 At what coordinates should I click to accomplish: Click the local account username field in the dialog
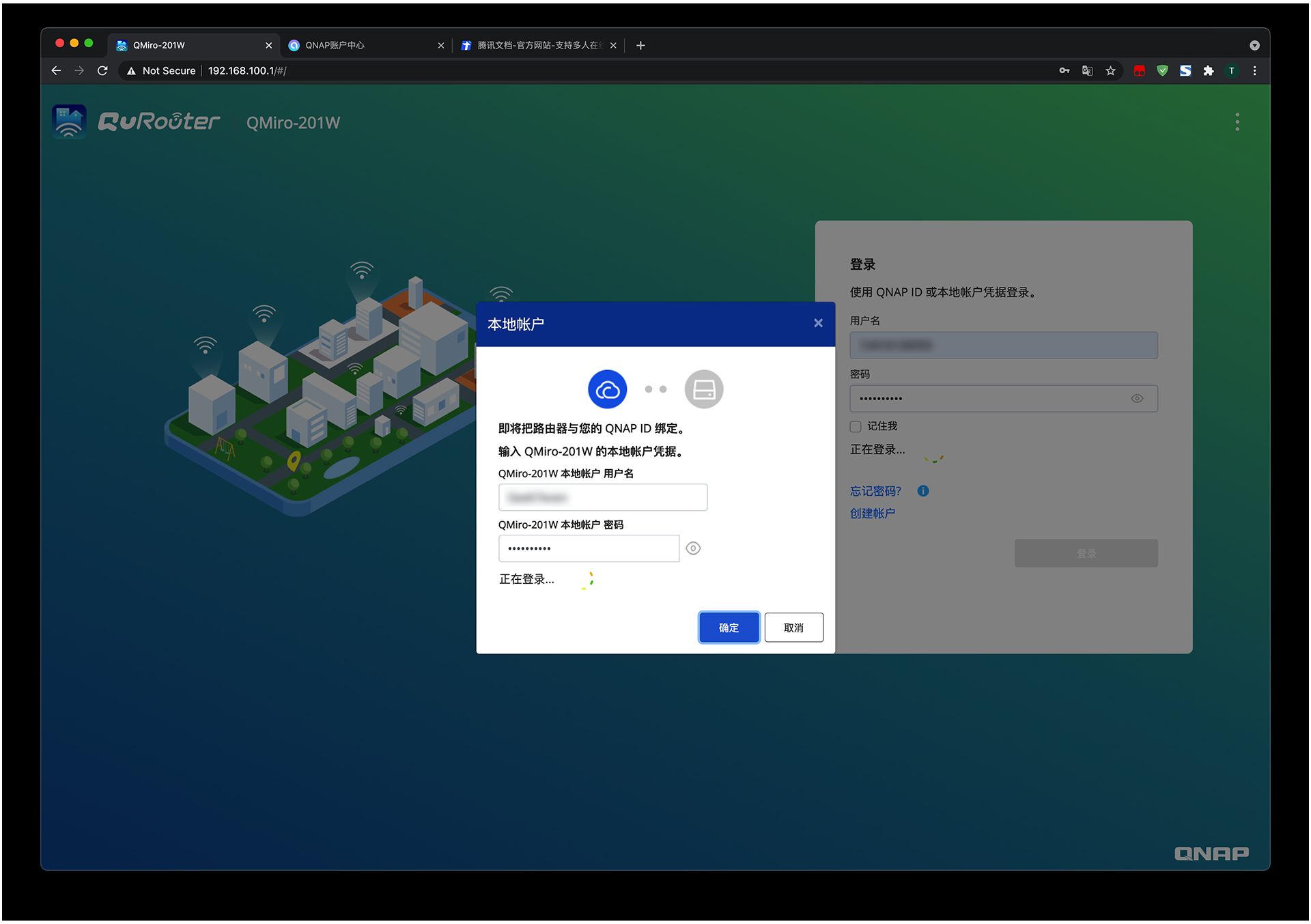[x=603, y=498]
